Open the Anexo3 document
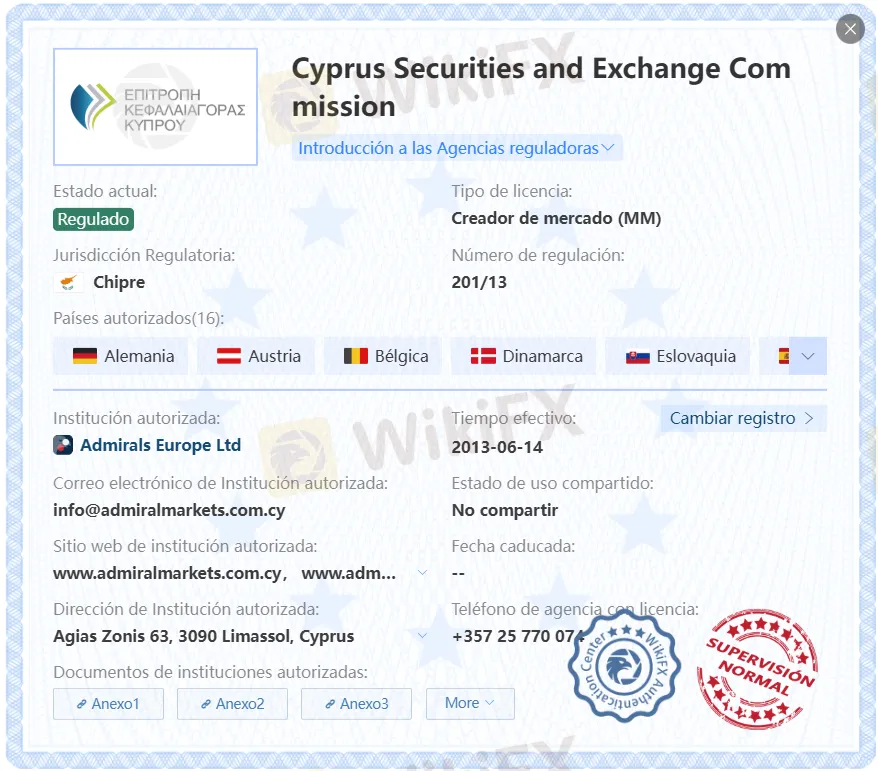 (357, 704)
